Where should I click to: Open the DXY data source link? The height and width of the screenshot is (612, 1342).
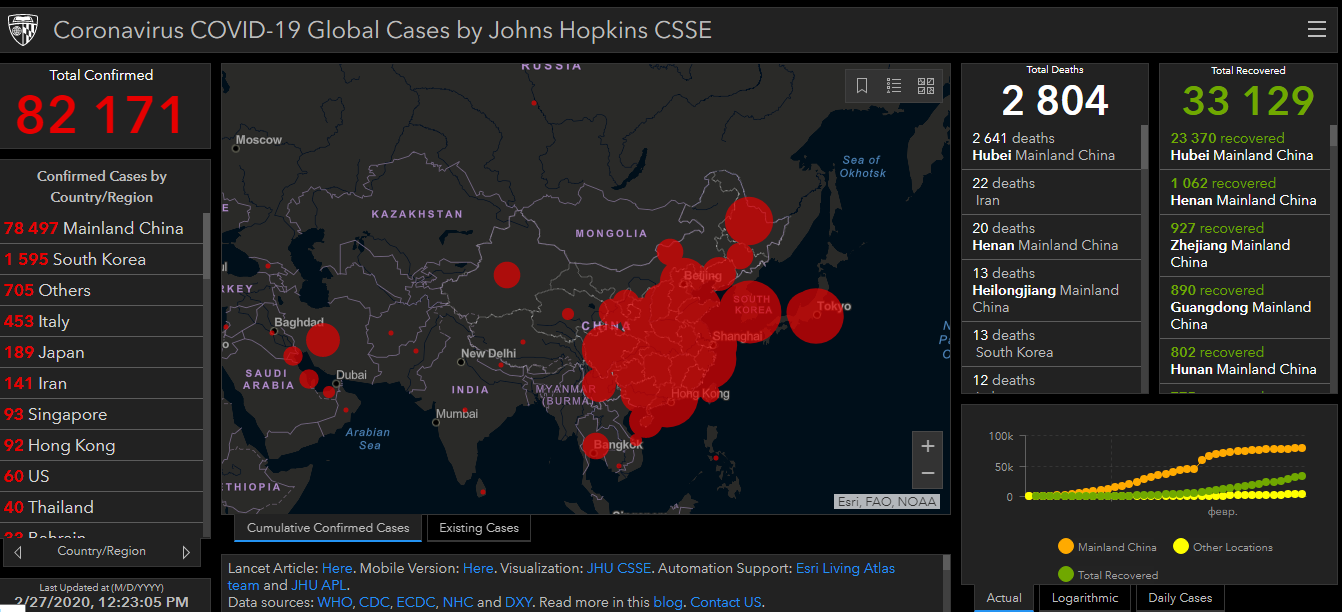(x=519, y=602)
